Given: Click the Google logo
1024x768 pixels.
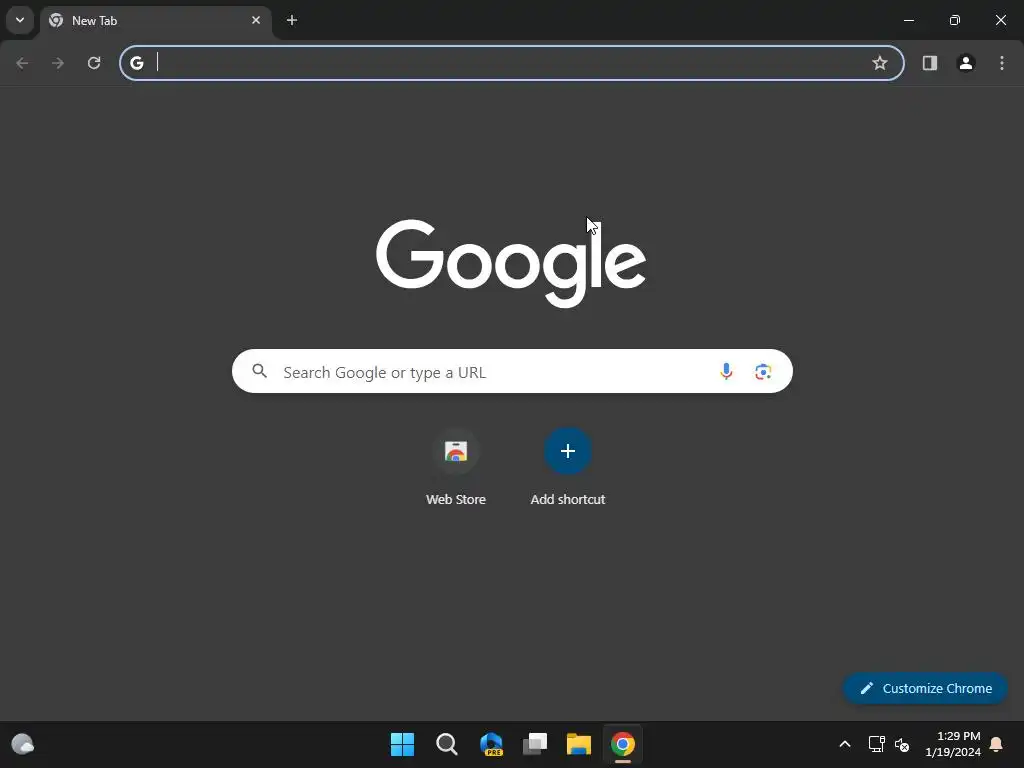Looking at the screenshot, I should point(511,263).
